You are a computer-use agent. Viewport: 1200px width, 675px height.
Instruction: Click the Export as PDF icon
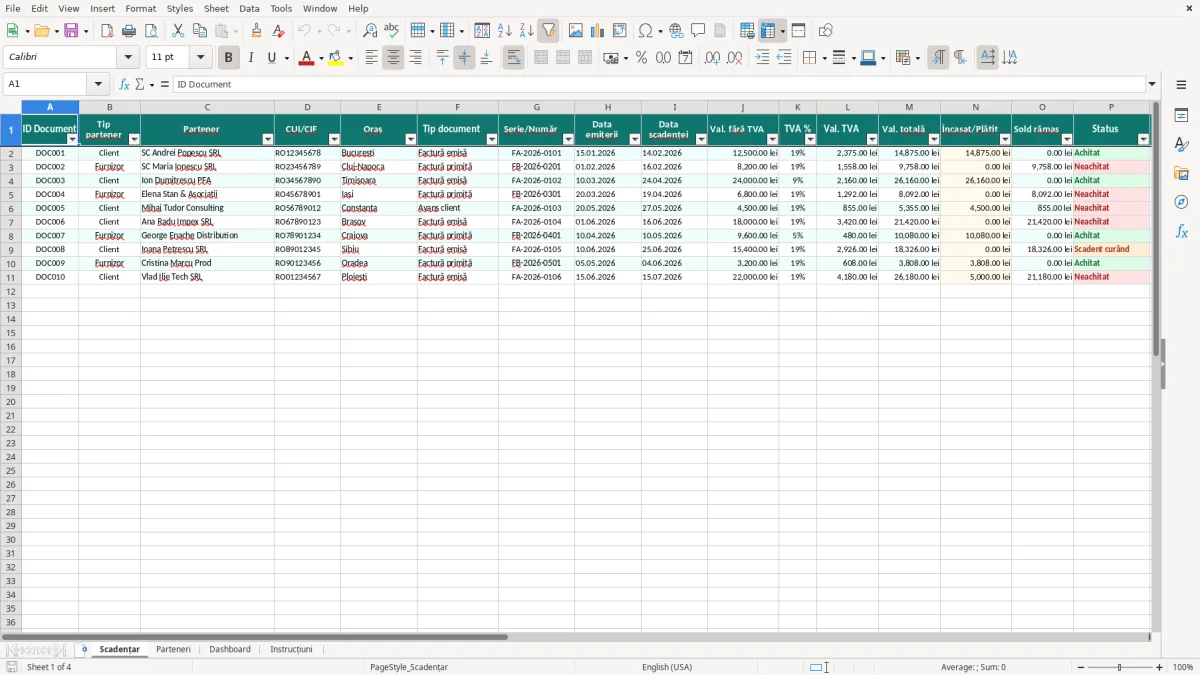(107, 31)
